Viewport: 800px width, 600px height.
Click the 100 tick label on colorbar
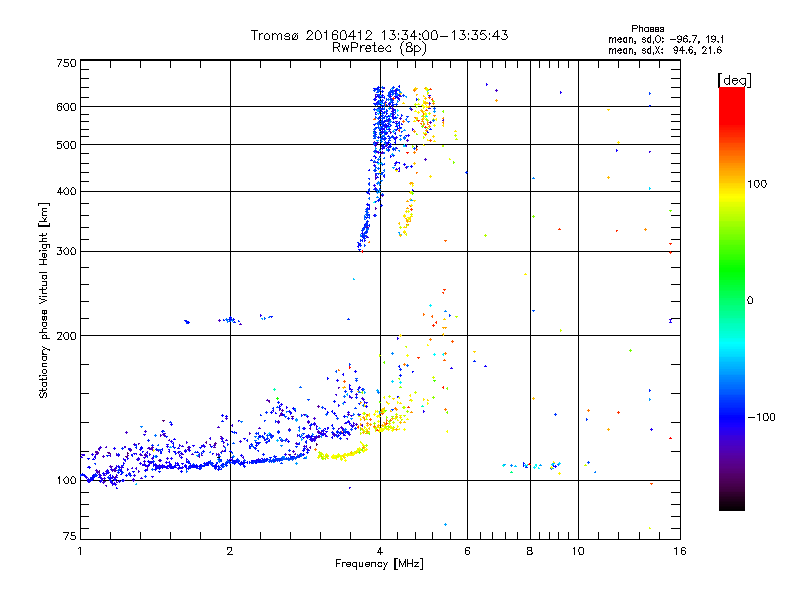click(x=758, y=184)
